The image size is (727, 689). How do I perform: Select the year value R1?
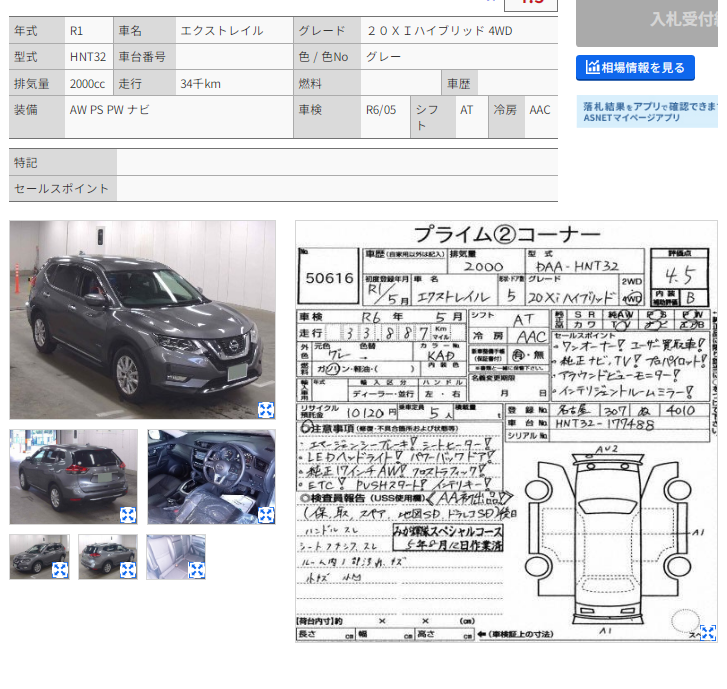tap(76, 31)
